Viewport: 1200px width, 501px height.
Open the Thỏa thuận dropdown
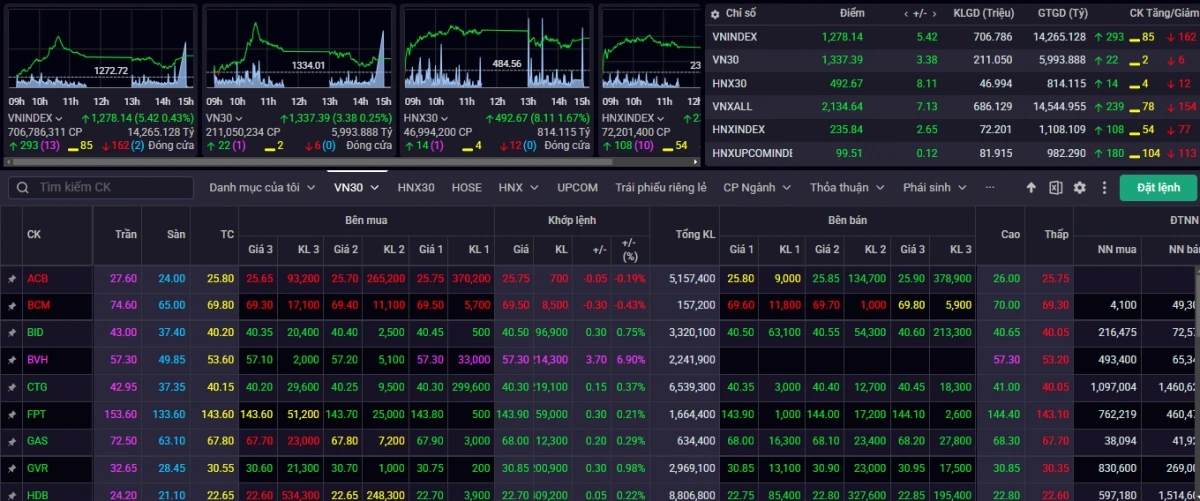[846, 187]
